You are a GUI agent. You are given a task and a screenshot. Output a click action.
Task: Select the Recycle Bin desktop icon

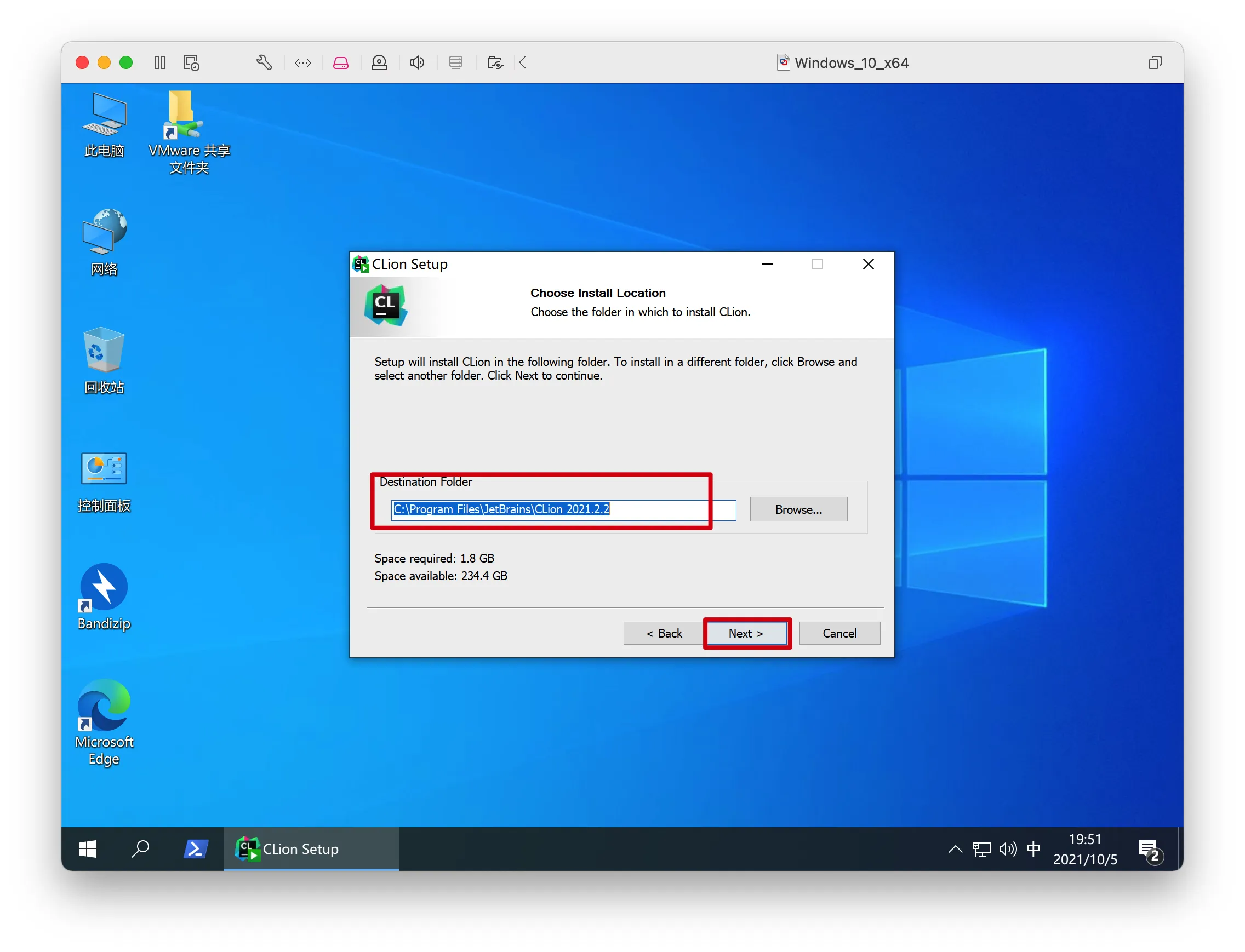[x=104, y=360]
